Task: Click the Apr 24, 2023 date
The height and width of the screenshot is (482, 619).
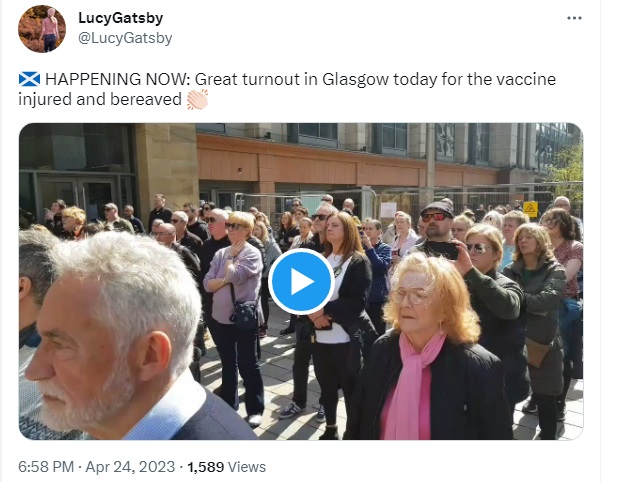Action: [130, 467]
